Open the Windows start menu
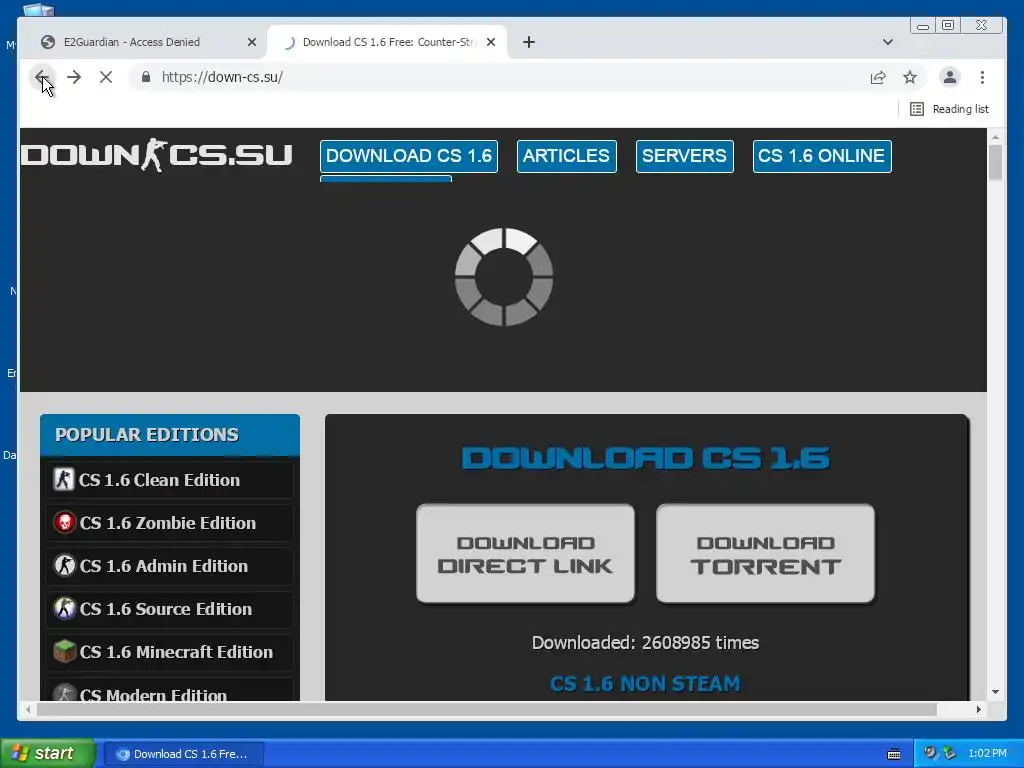 (47, 754)
